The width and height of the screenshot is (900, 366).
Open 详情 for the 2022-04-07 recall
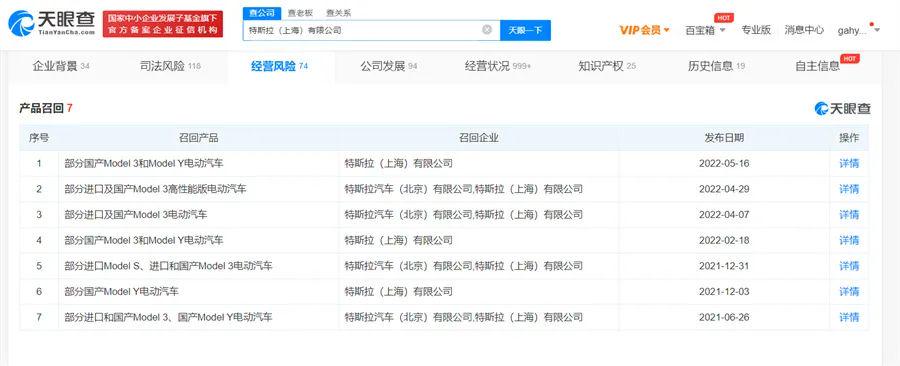tap(849, 215)
